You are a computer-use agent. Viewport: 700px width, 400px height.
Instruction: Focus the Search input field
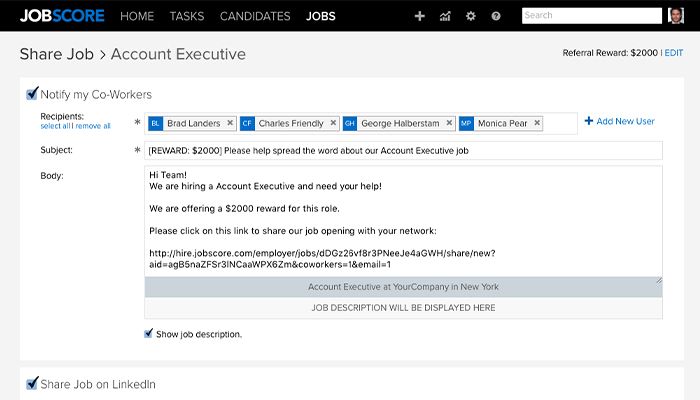point(592,16)
